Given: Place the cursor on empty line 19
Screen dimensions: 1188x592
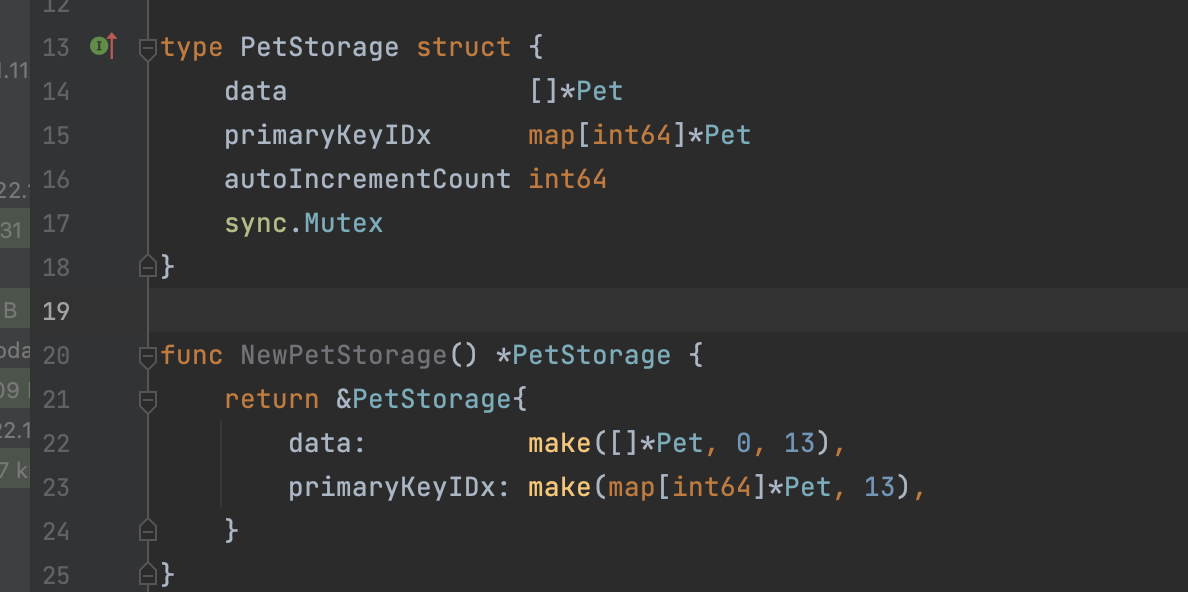Looking at the screenshot, I should coord(600,311).
